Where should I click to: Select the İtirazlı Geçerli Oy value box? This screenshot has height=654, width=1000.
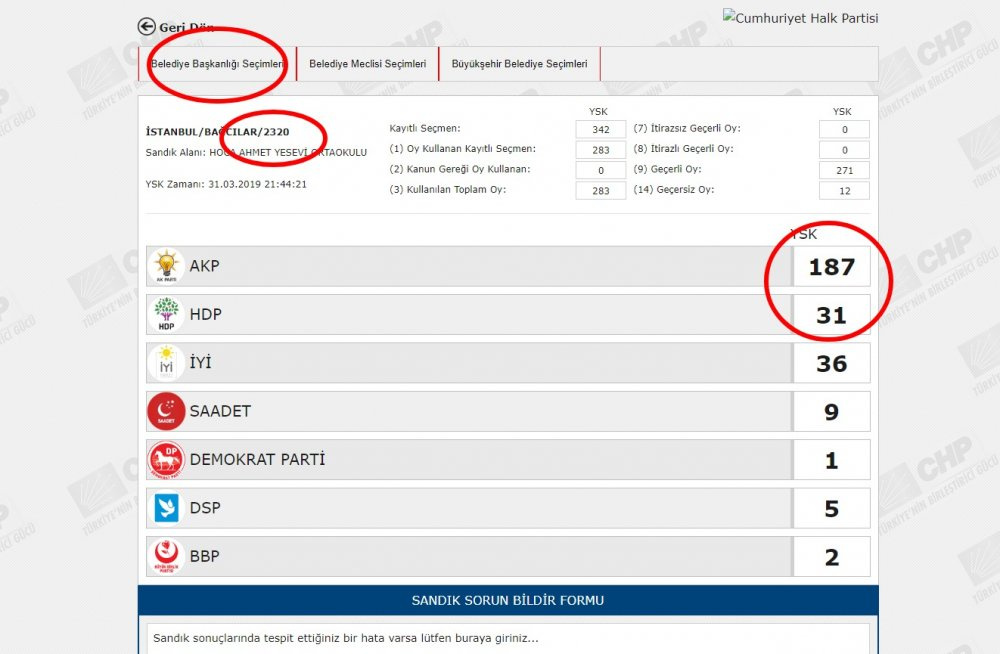pos(844,150)
